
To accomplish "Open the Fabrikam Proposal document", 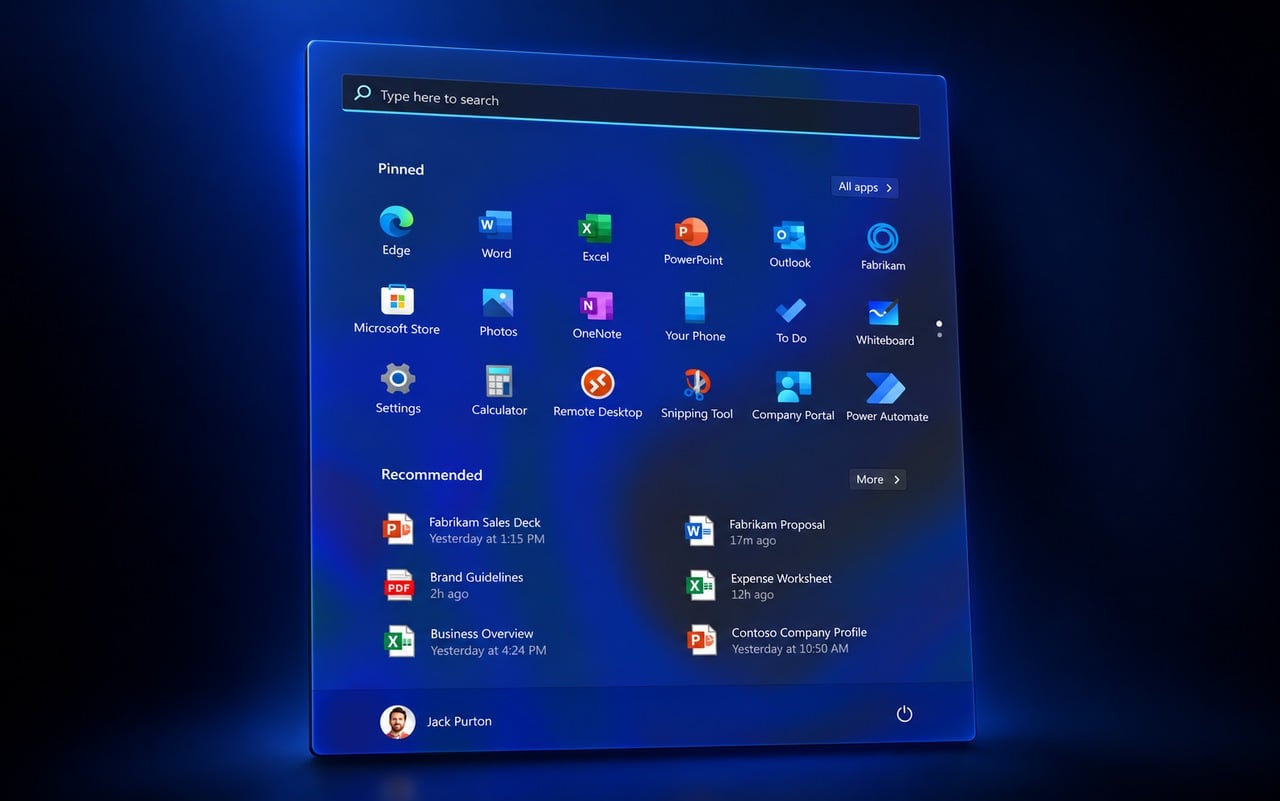I will pyautogui.click(x=755, y=532).
